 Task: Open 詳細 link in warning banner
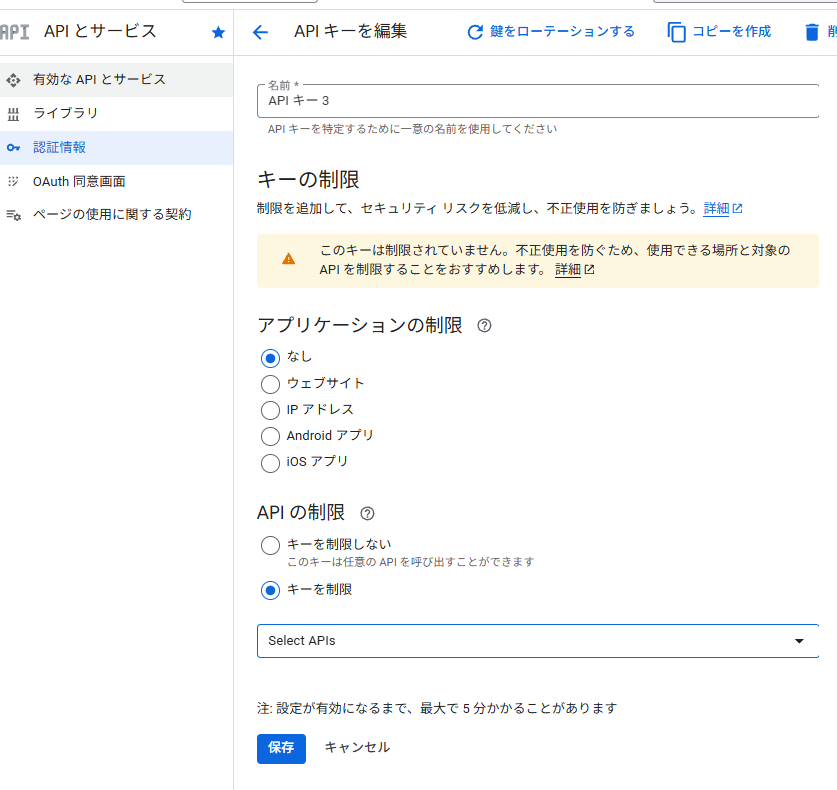pos(568,270)
